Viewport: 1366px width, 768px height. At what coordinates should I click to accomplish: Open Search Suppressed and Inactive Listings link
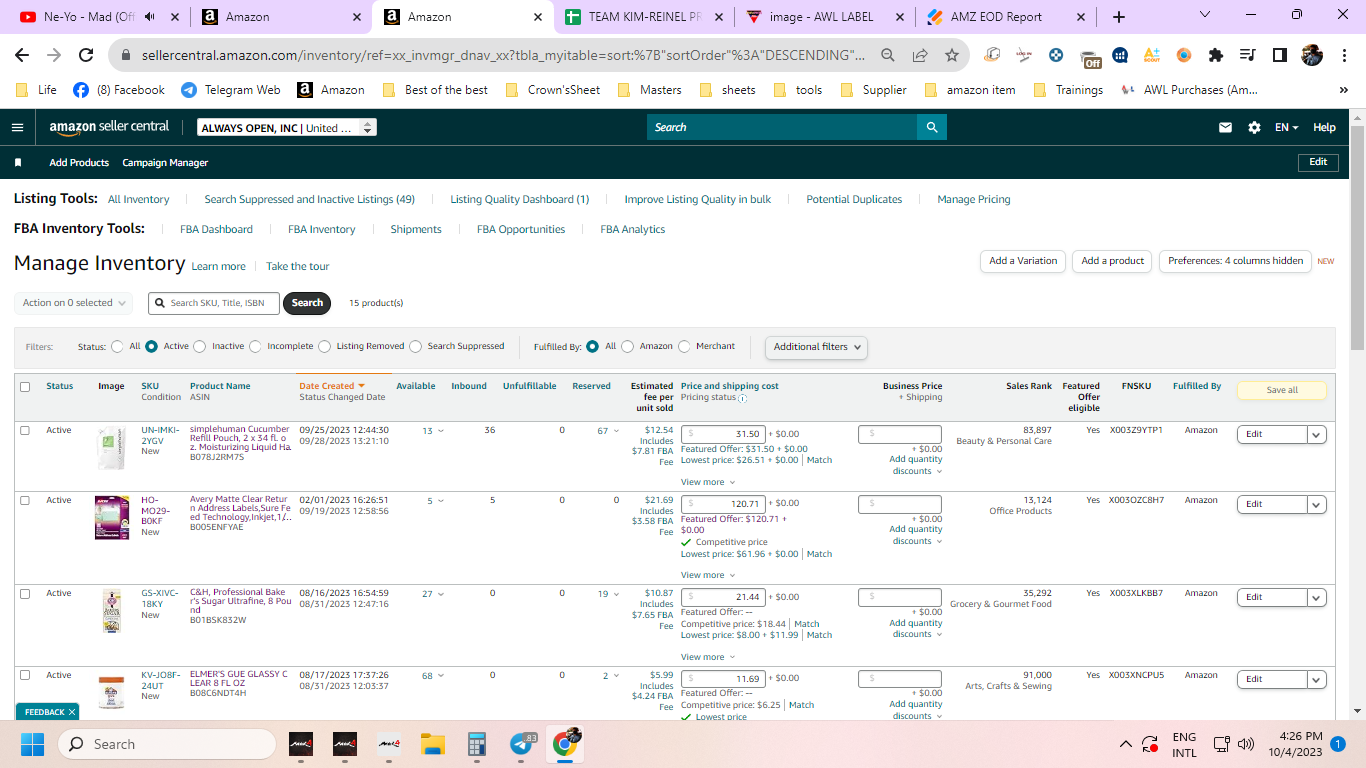(x=309, y=199)
